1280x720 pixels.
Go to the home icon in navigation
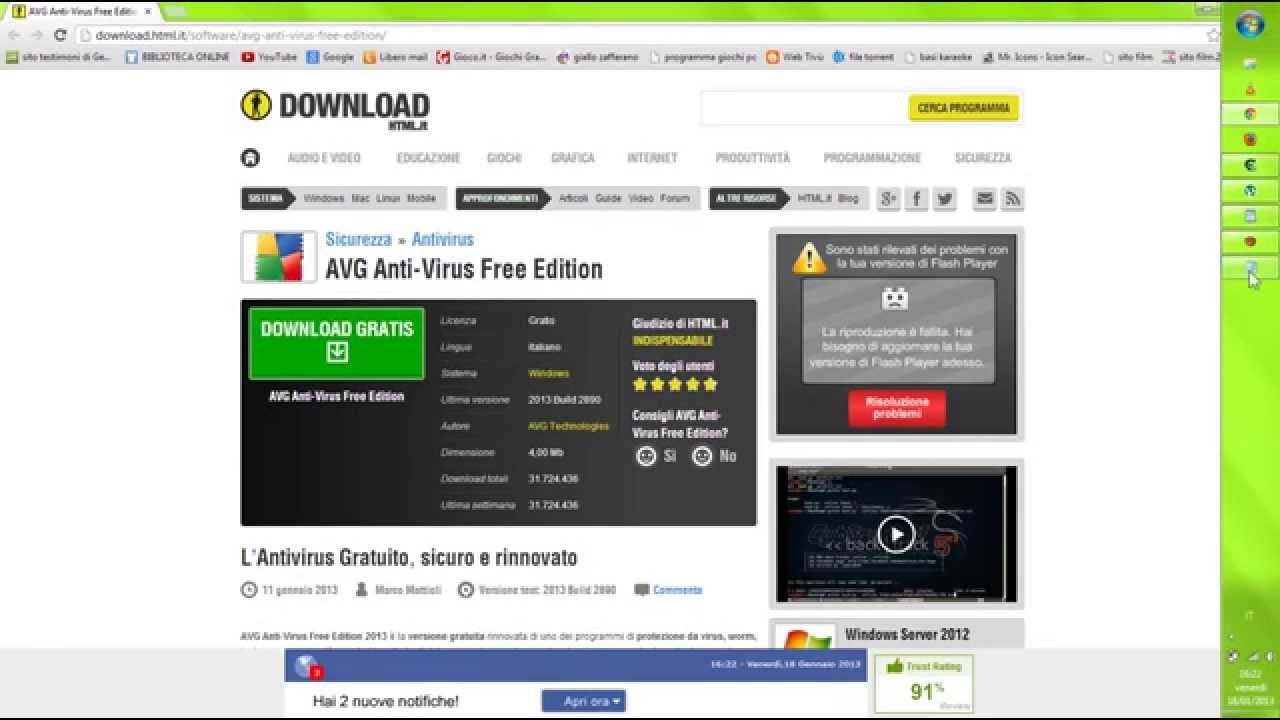(x=250, y=158)
